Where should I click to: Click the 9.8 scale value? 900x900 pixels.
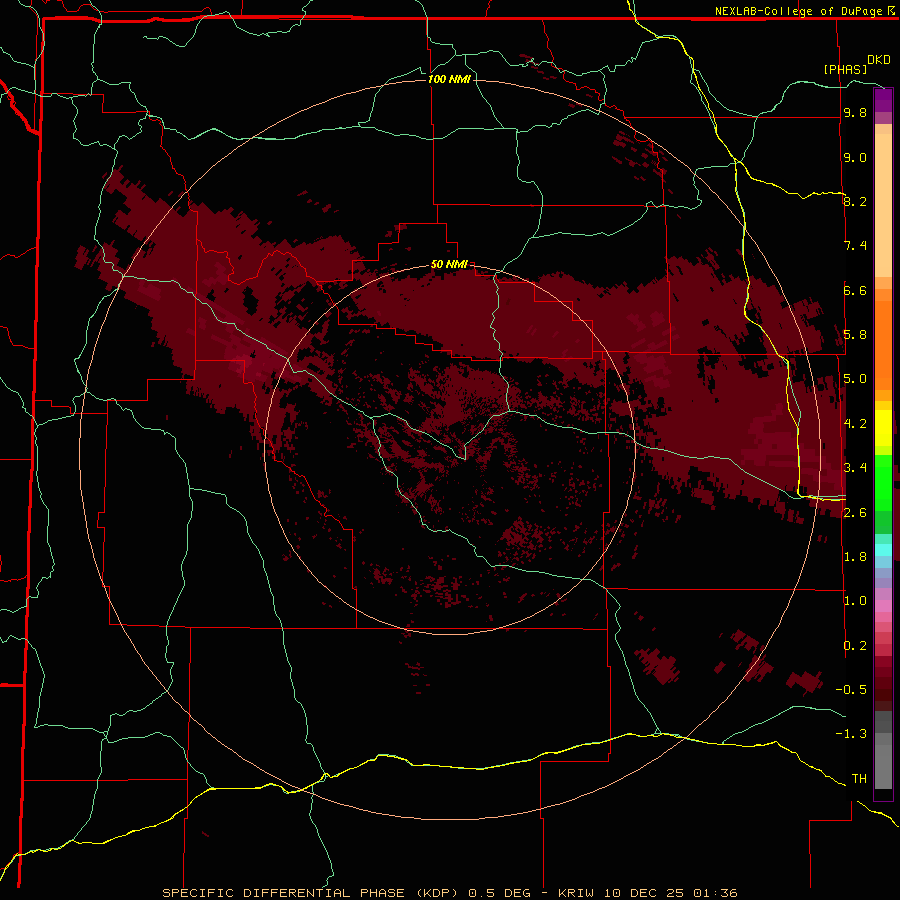(x=855, y=112)
